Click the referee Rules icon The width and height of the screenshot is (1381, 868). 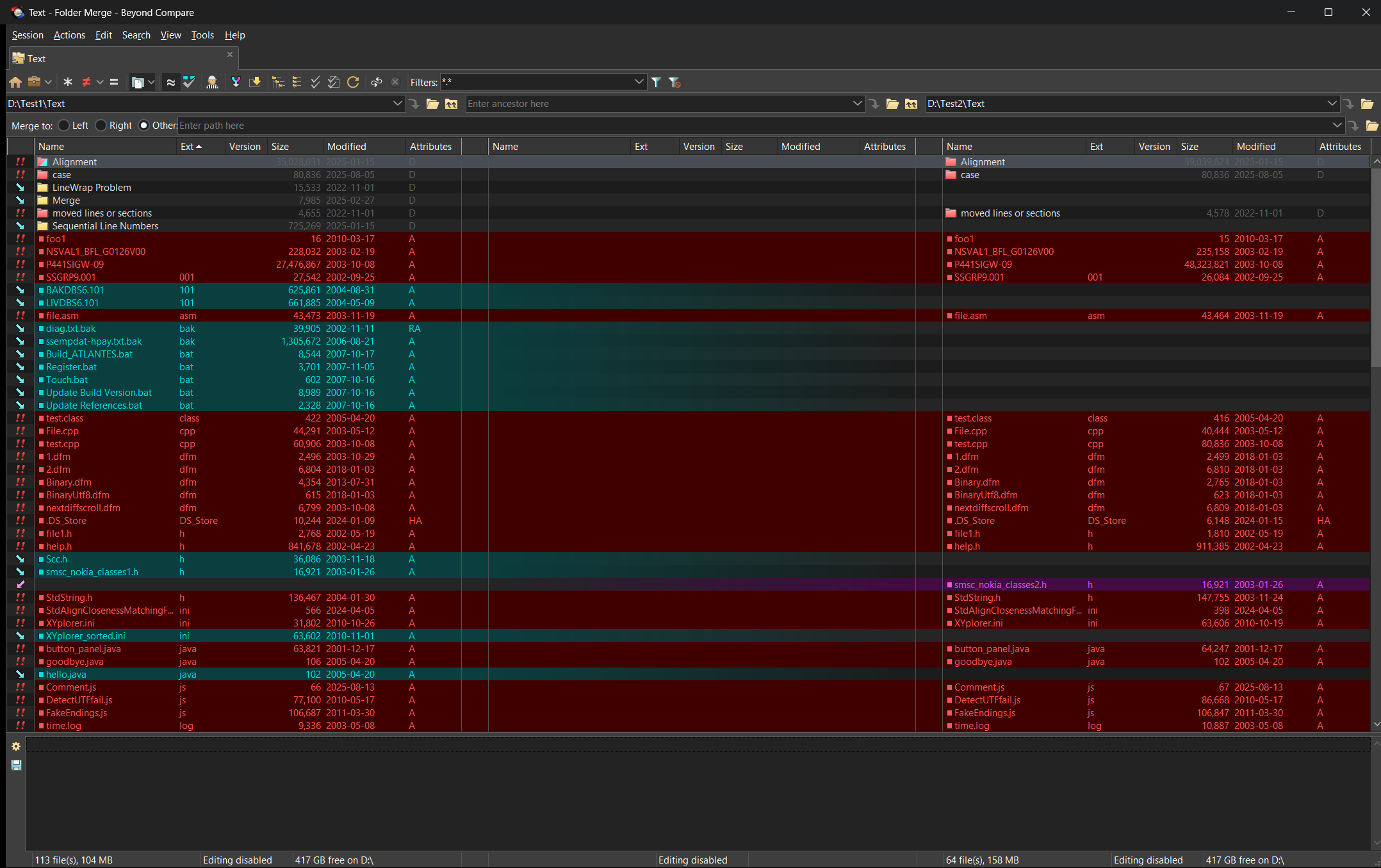point(213,82)
